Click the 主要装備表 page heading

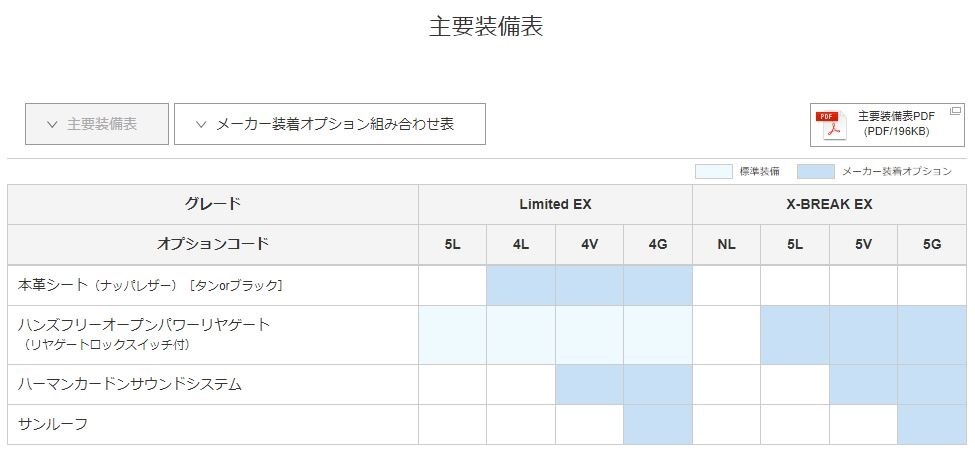[x=486, y=27]
